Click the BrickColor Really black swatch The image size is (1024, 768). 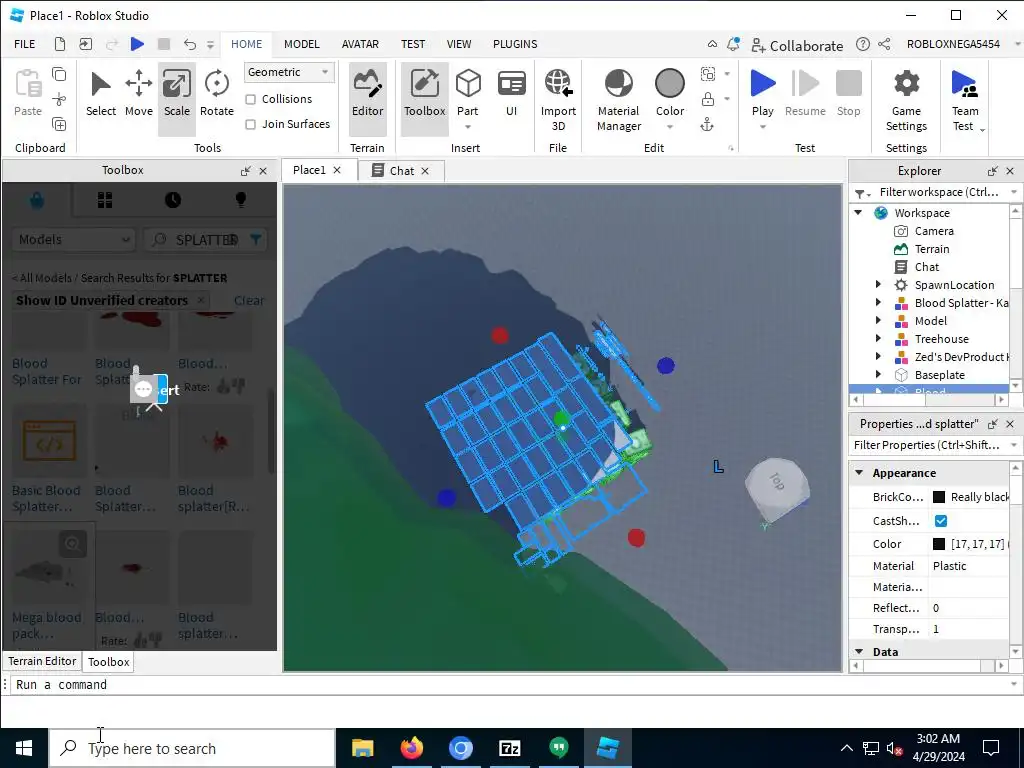(939, 496)
